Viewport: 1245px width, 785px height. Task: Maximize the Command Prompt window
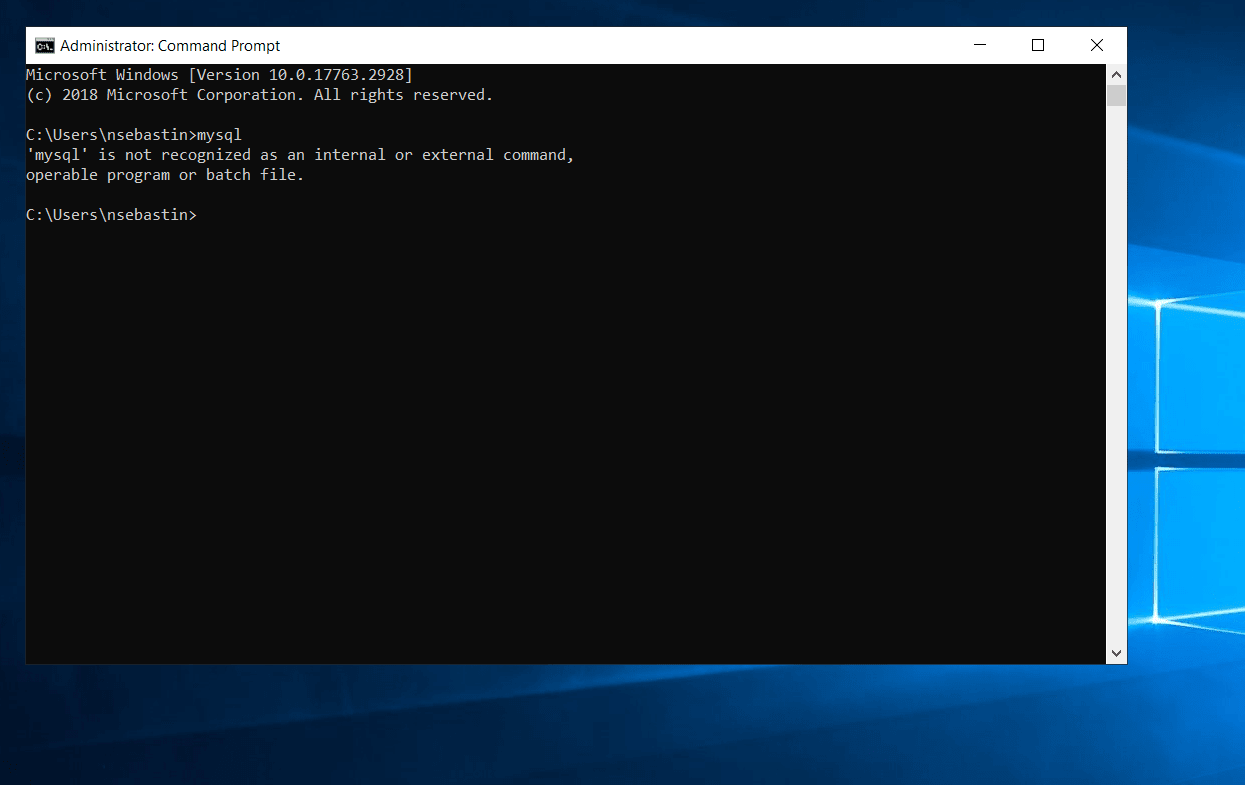[x=1037, y=45]
